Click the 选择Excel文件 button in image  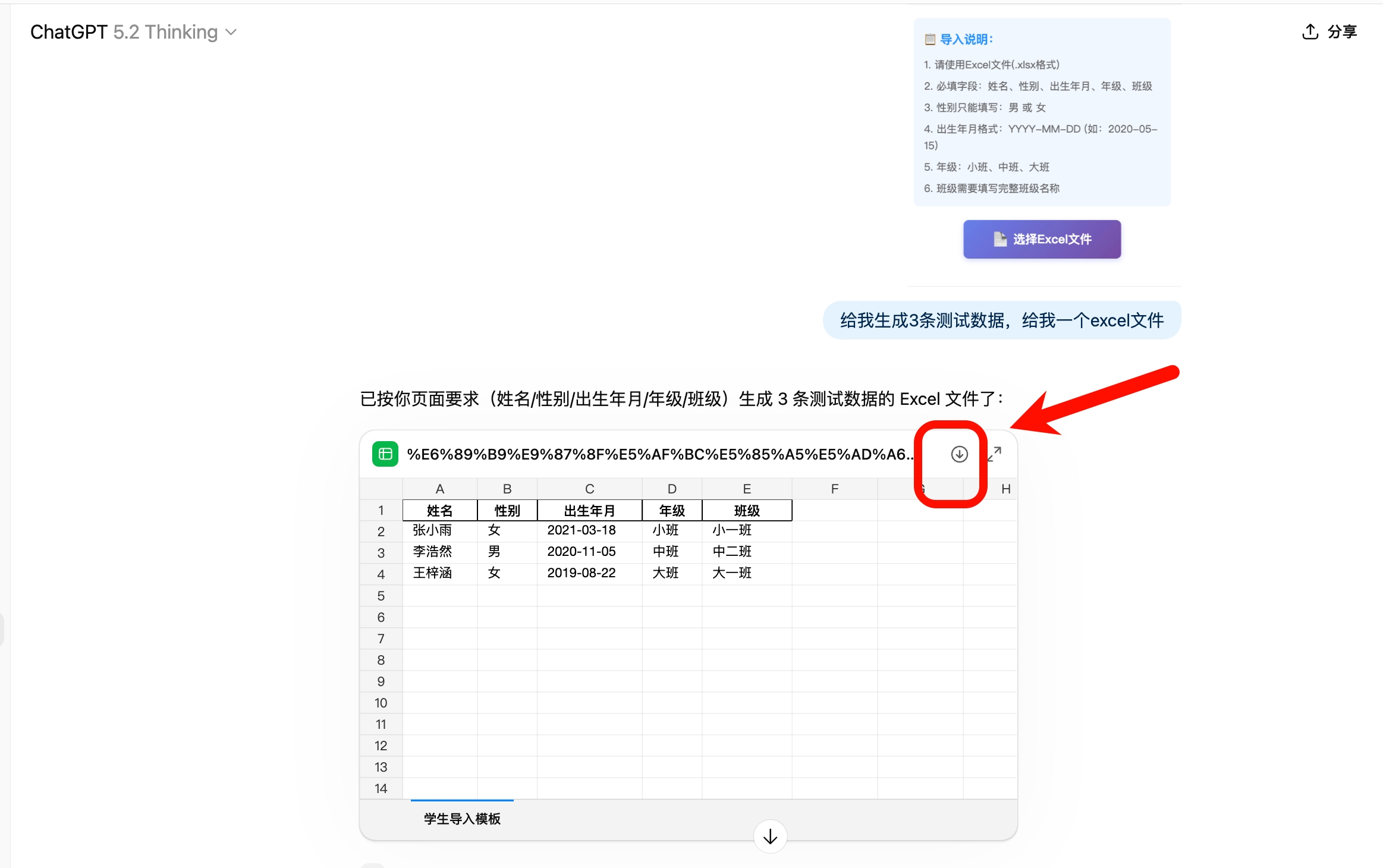pyautogui.click(x=1042, y=239)
